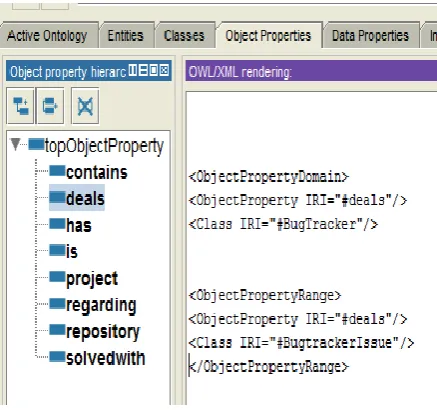This screenshot has height=410, width=437.
Task: Open the Classes tab
Action: [x=184, y=36]
